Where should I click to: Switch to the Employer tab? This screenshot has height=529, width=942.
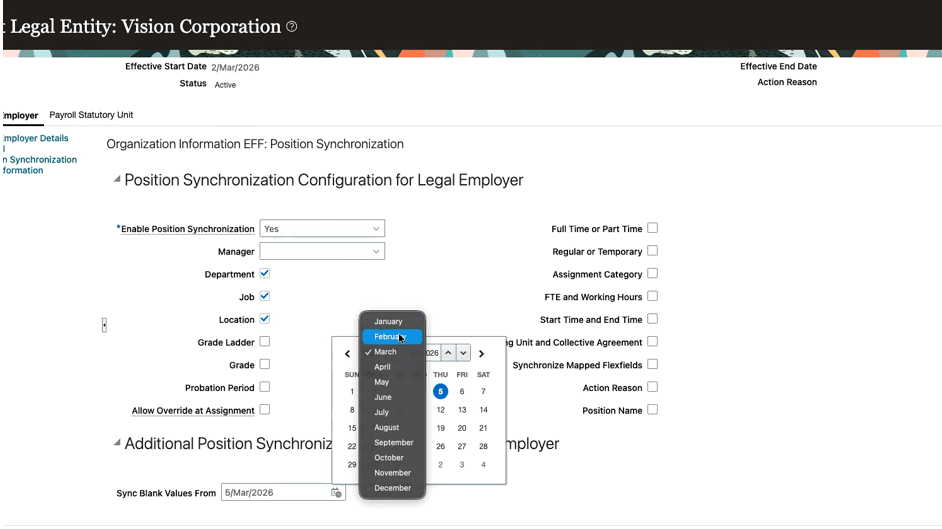21,115
